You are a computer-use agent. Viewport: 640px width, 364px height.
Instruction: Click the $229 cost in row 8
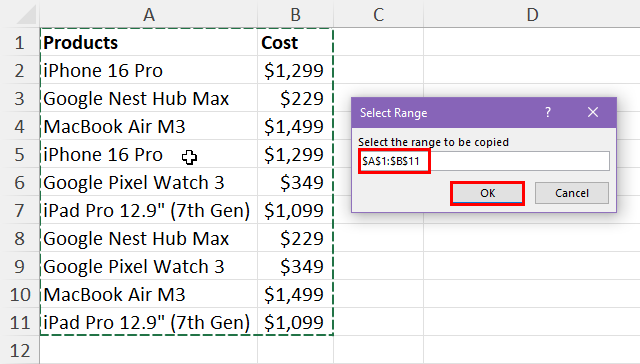tap(296, 238)
